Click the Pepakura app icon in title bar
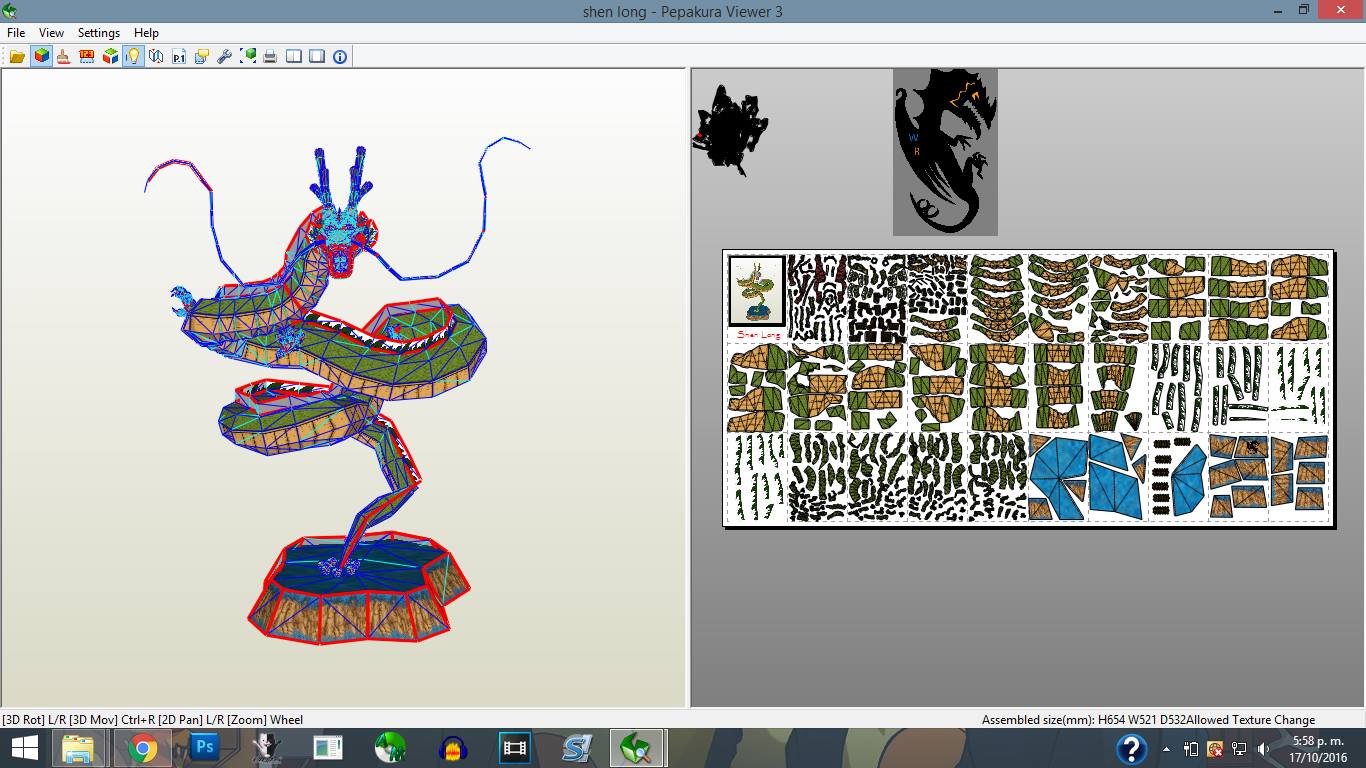 [x=10, y=11]
